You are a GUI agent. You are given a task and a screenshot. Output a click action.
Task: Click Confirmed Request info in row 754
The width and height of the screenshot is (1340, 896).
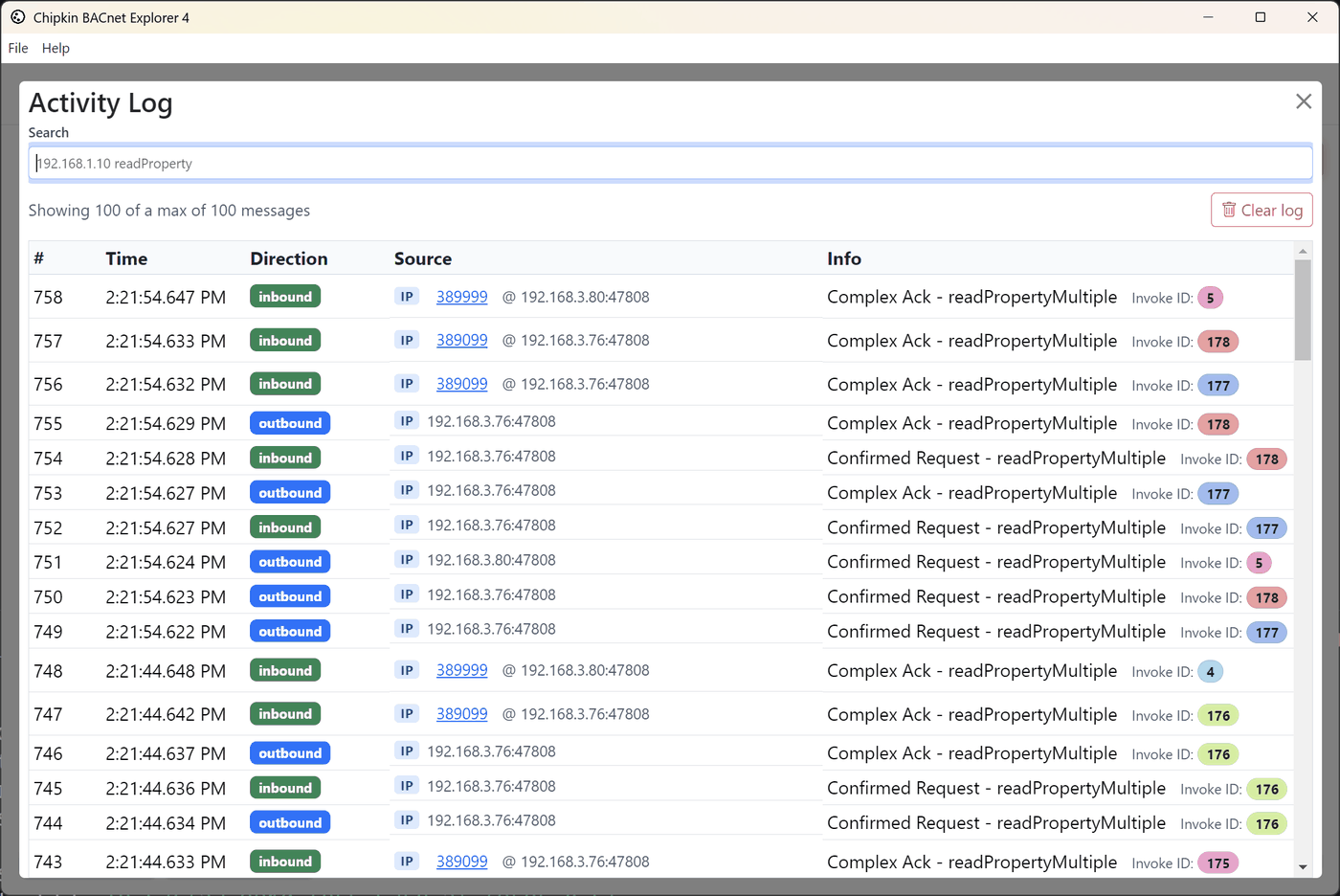(996, 459)
